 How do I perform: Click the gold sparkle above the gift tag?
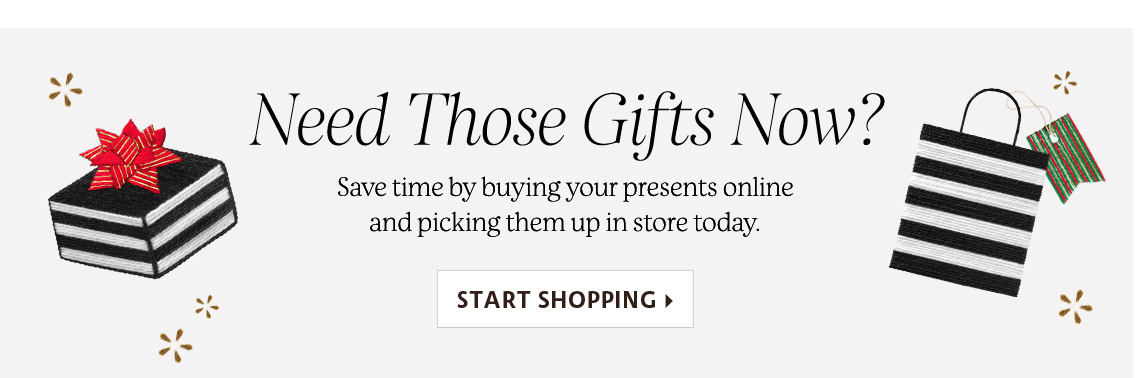tap(1065, 83)
